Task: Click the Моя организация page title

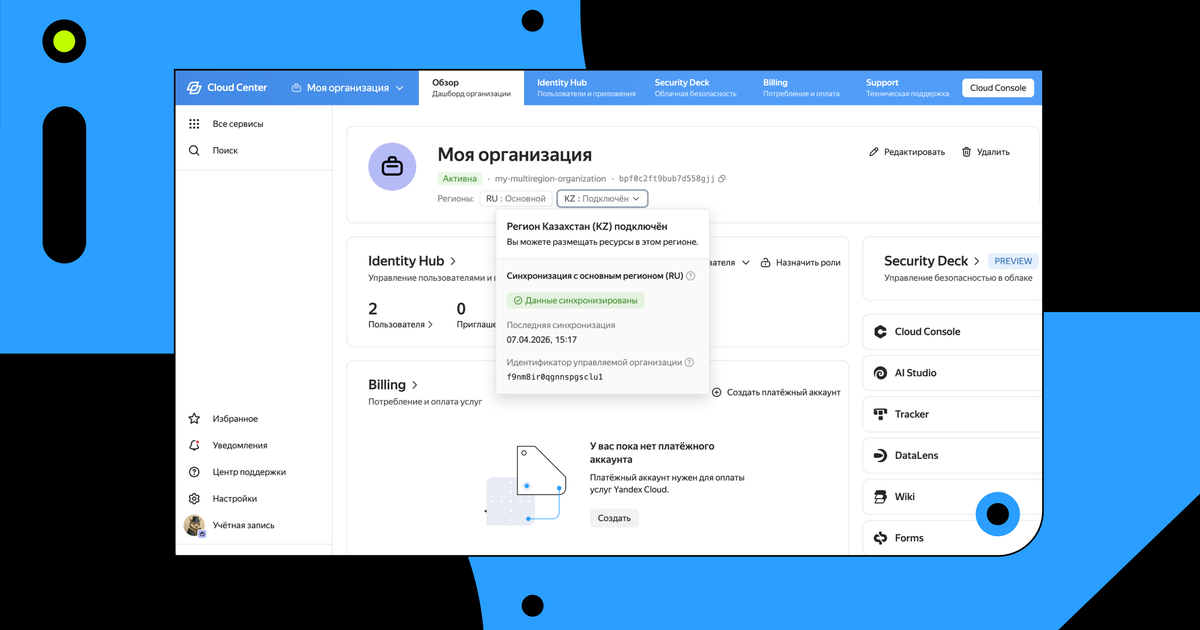Action: [x=515, y=155]
